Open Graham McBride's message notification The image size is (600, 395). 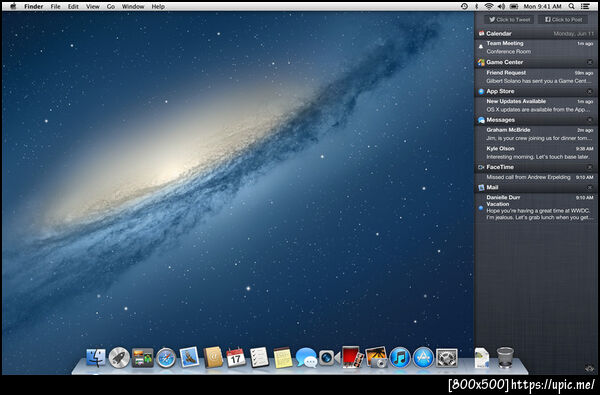(x=536, y=134)
